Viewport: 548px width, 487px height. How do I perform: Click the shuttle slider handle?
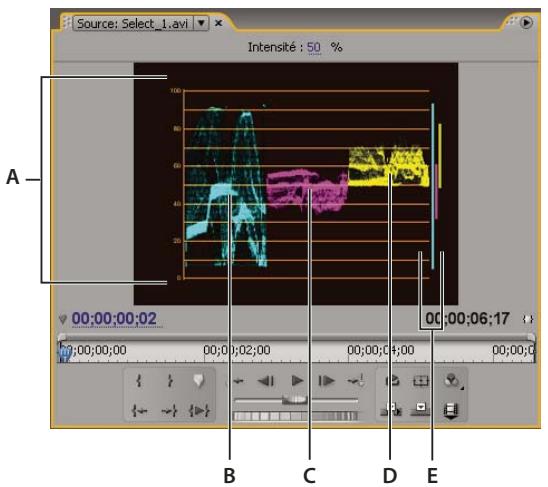(x=294, y=399)
